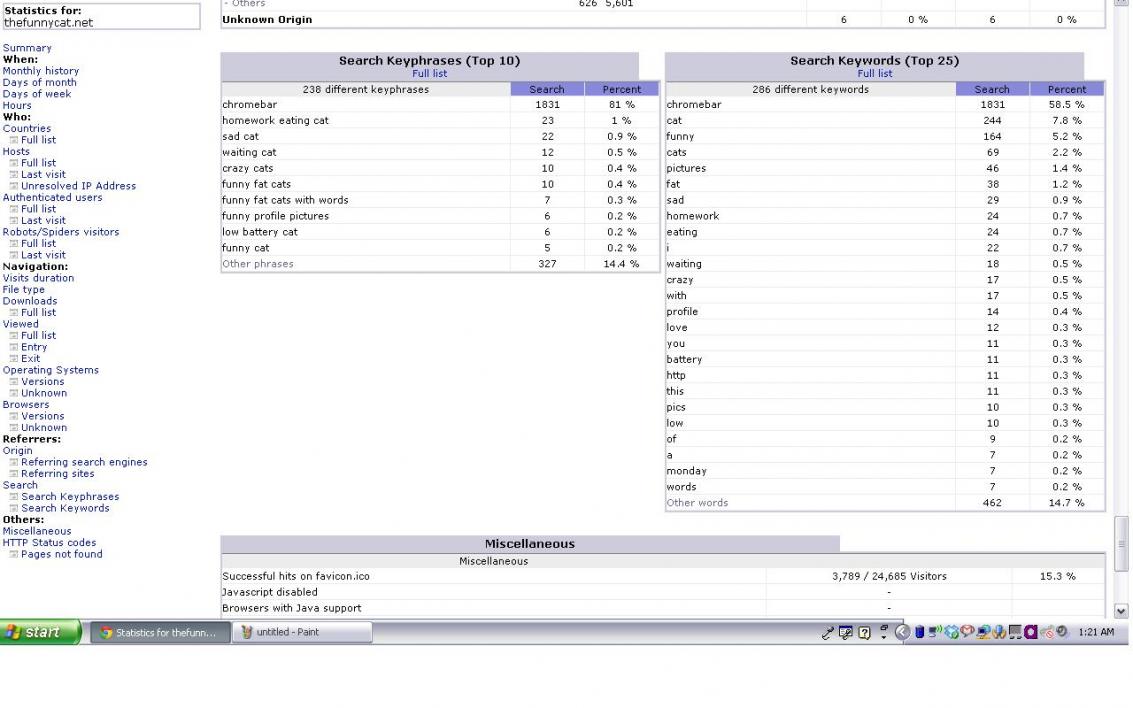The width and height of the screenshot is (1133, 708).
Task: Click the 'Other words' row label
Action: [x=697, y=503]
